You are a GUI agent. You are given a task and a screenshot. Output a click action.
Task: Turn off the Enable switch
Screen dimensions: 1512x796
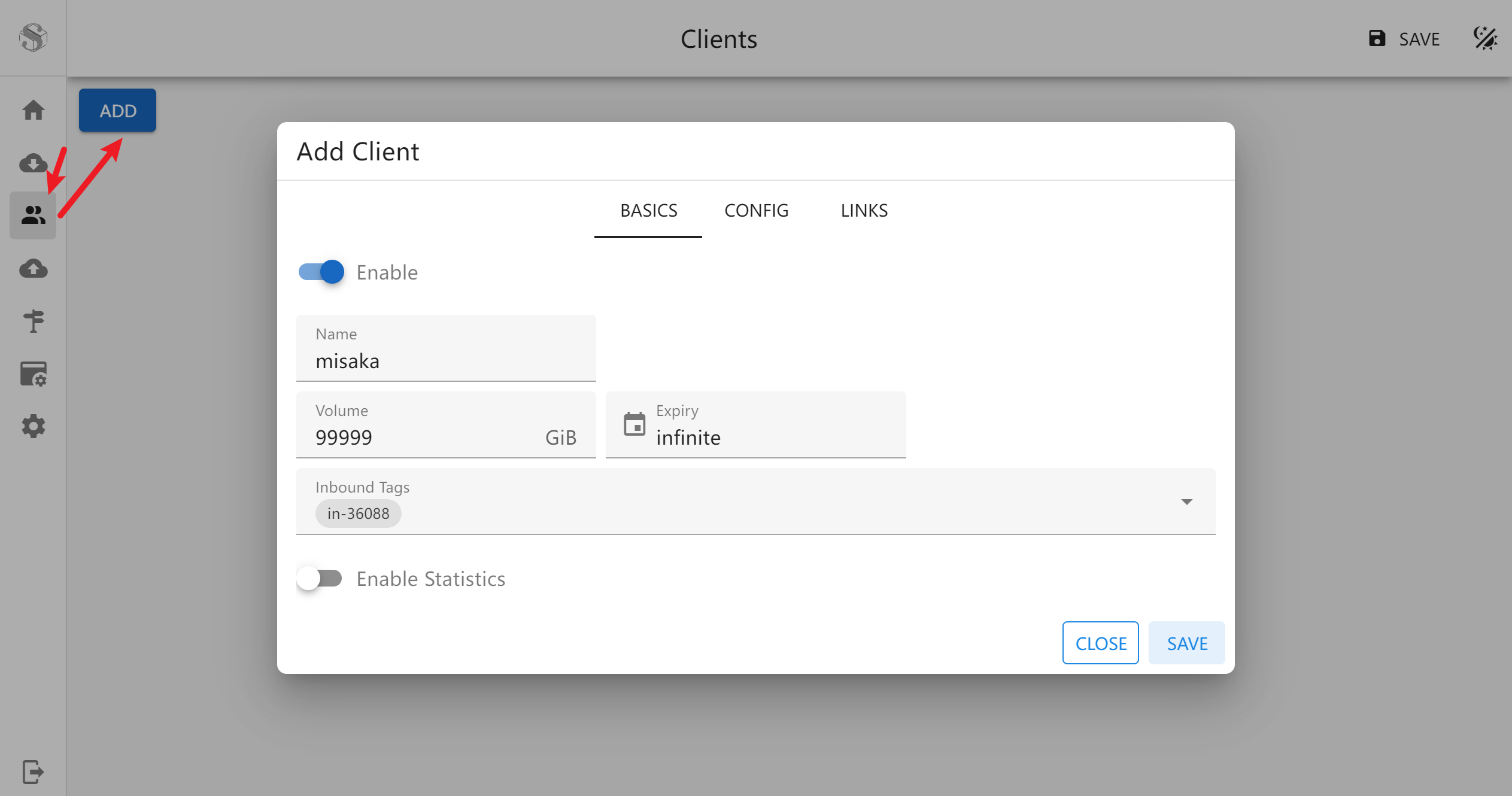pyautogui.click(x=321, y=272)
